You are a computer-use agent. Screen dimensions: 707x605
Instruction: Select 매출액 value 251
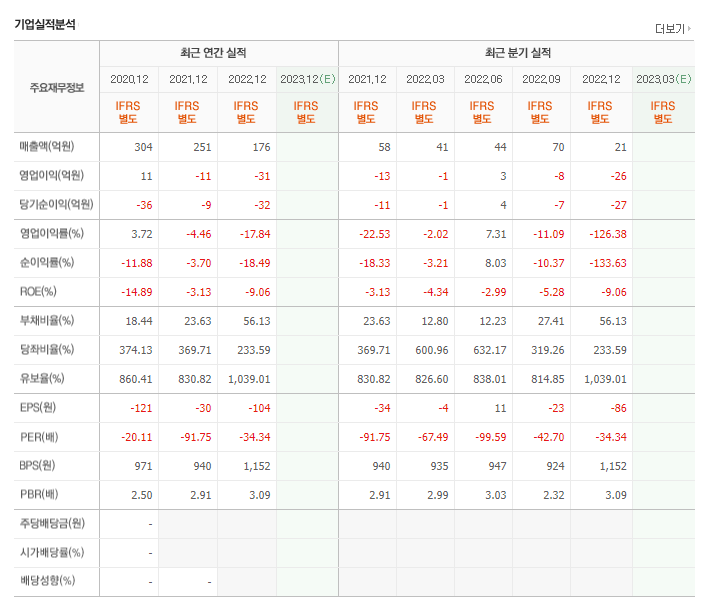coord(202,147)
